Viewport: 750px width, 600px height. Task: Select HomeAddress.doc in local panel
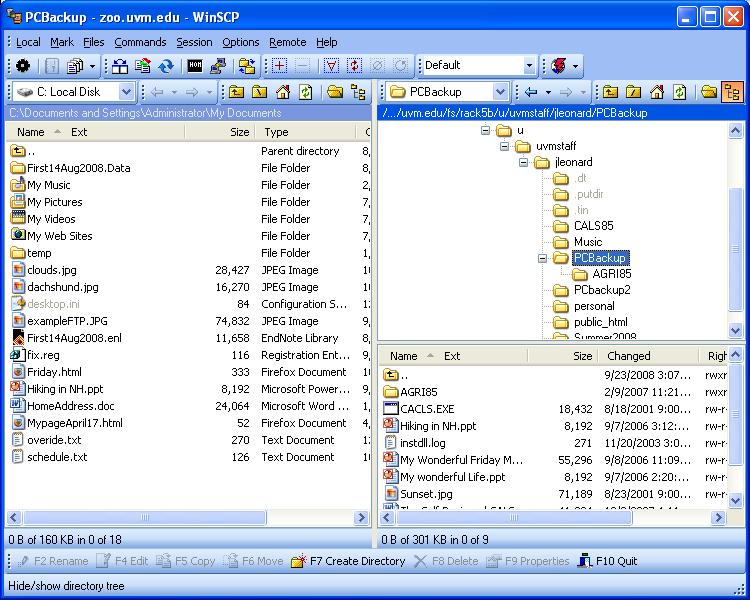coord(71,406)
